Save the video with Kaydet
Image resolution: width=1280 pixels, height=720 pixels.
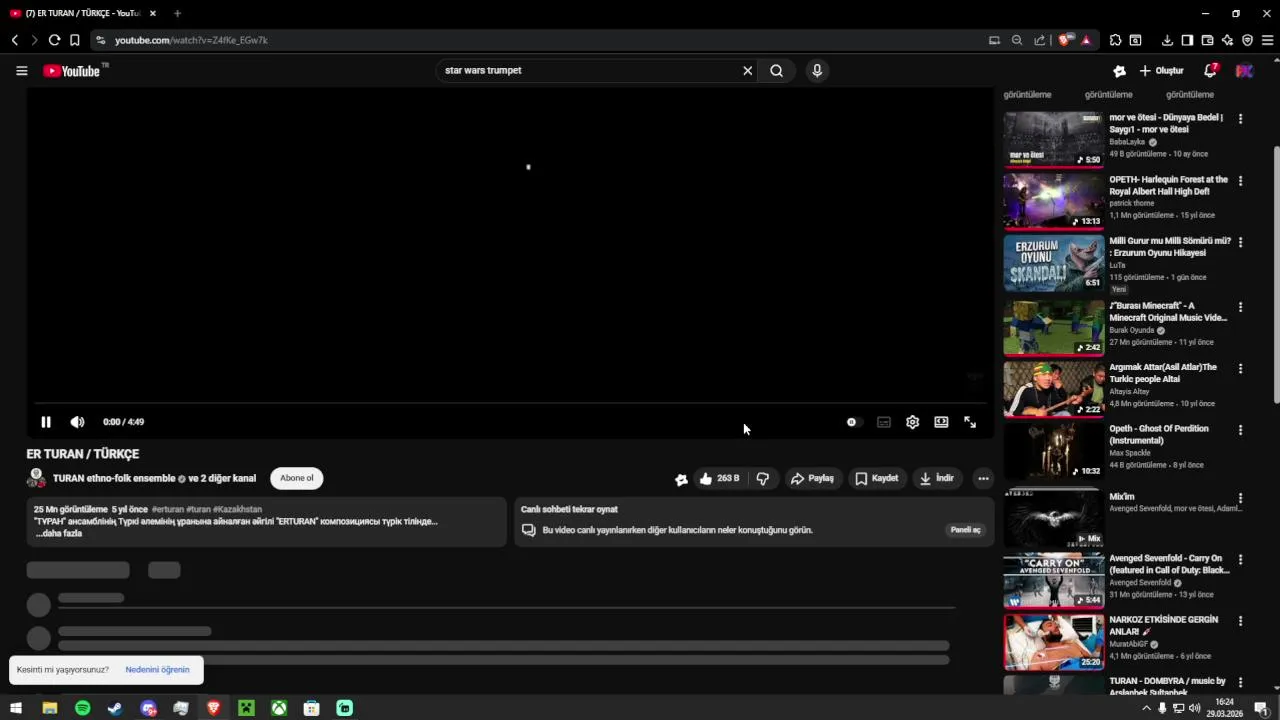(x=876, y=478)
